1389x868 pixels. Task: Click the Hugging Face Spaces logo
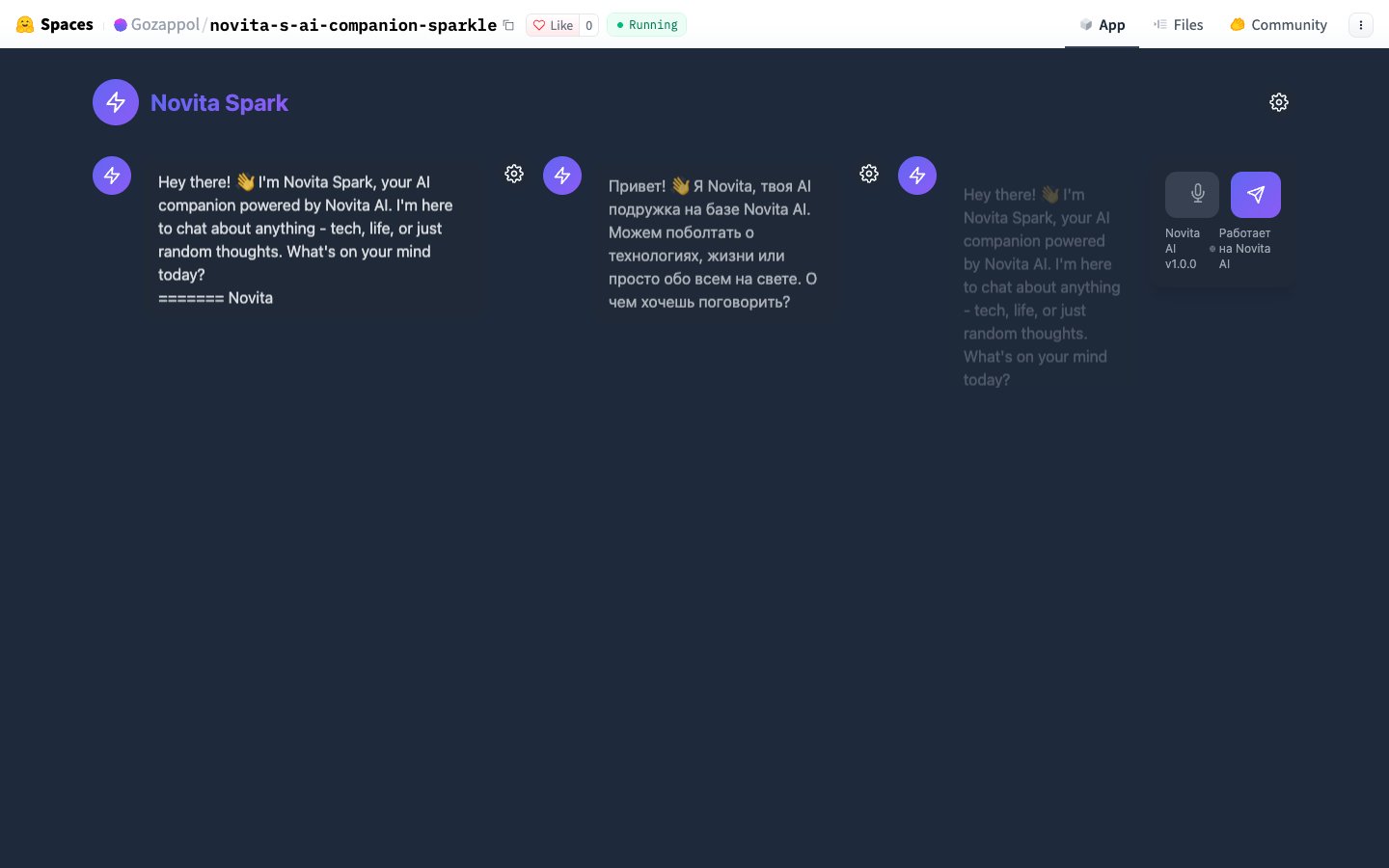pyautogui.click(x=54, y=24)
